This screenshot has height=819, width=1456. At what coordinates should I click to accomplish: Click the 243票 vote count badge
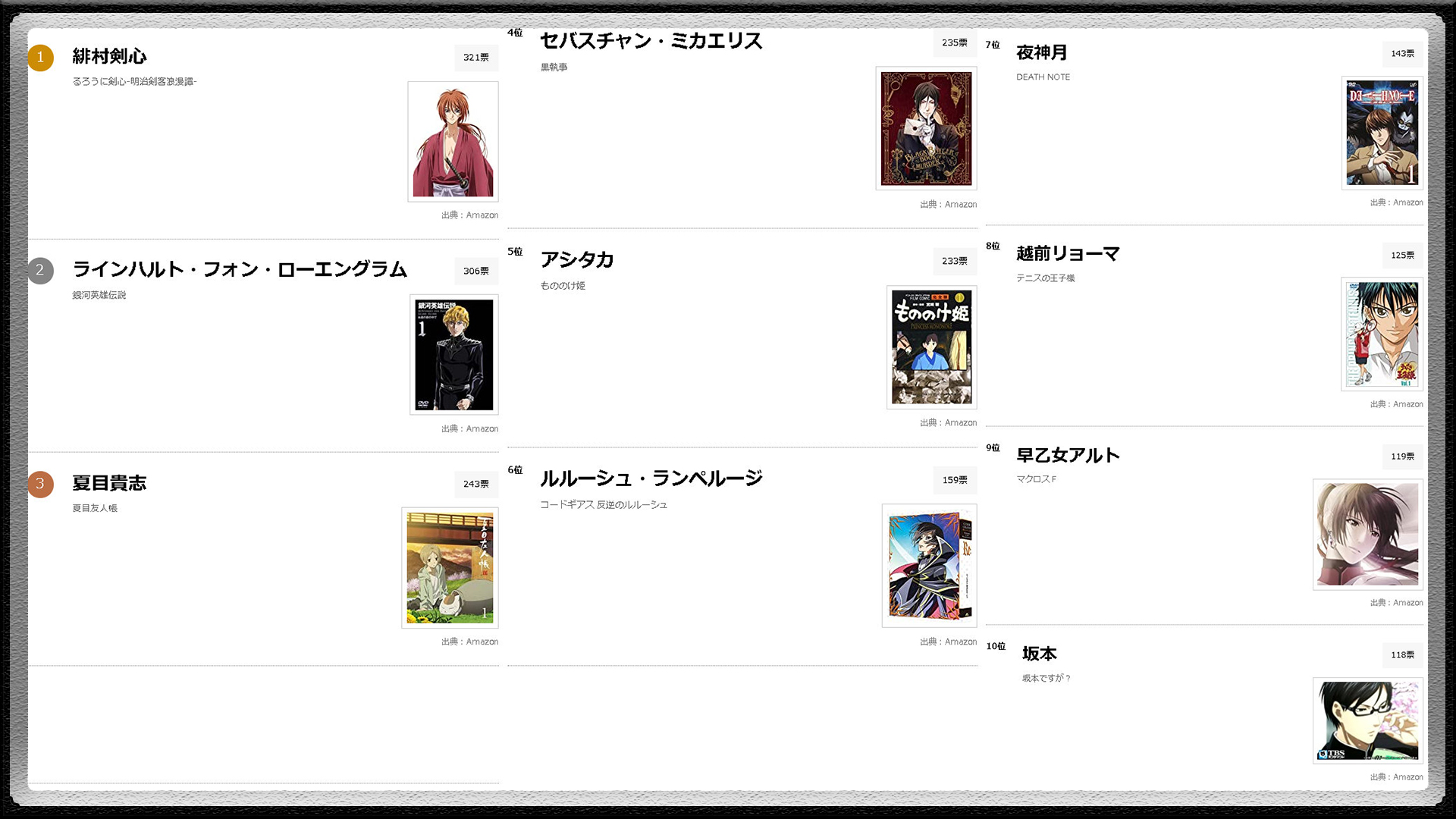click(476, 484)
